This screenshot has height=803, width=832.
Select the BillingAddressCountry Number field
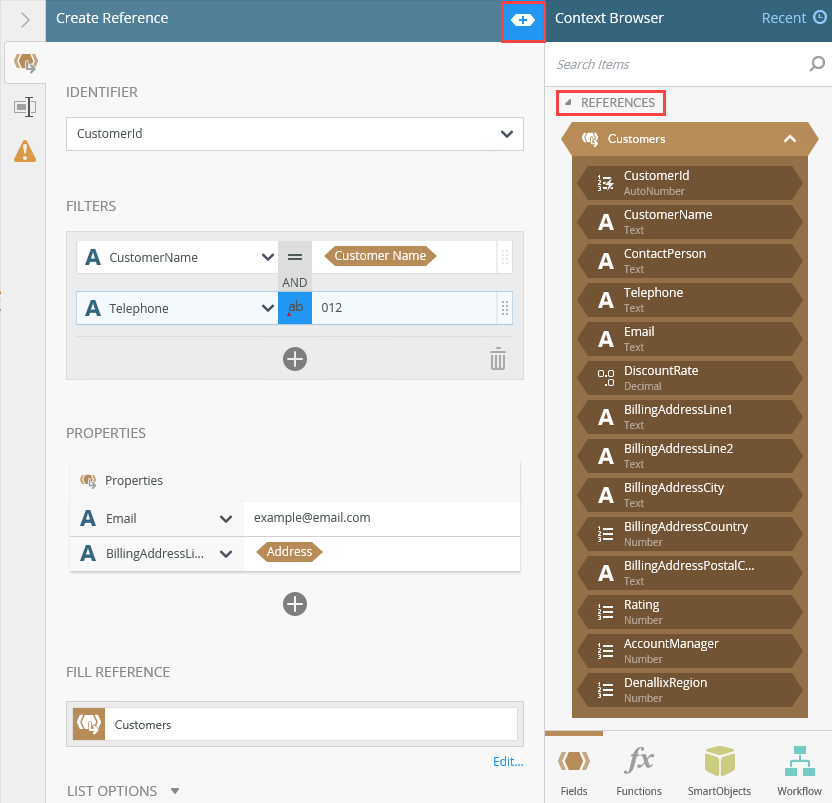689,534
